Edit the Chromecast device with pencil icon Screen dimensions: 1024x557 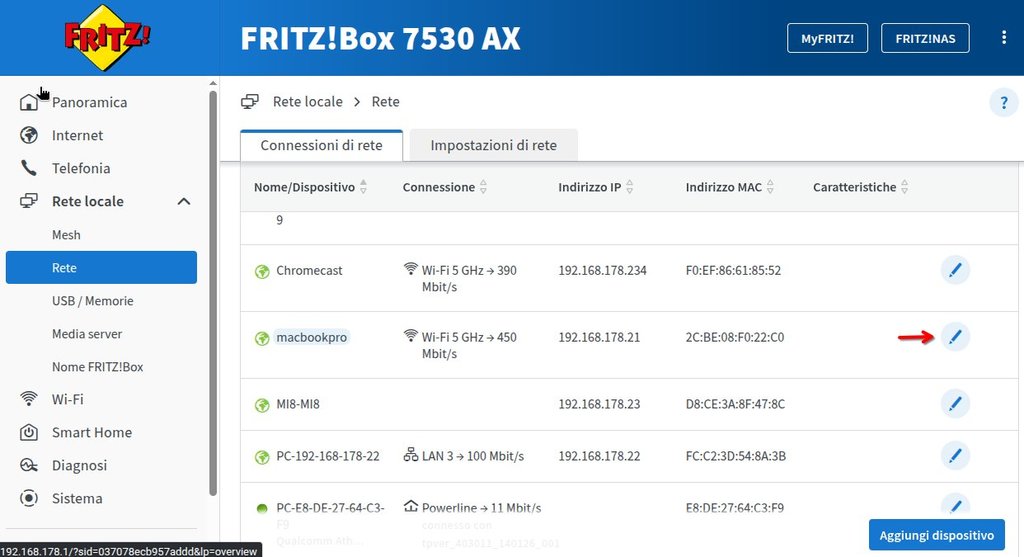tap(955, 270)
